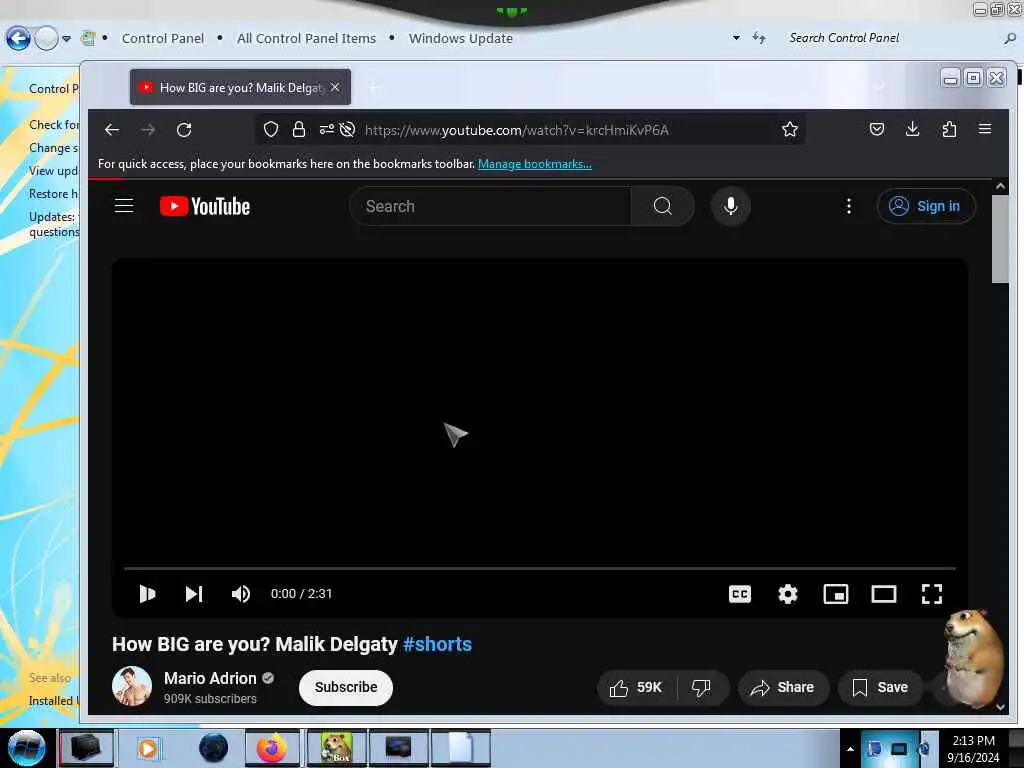Viewport: 1024px width, 768px height.
Task: Save the video to a playlist
Action: click(880, 687)
